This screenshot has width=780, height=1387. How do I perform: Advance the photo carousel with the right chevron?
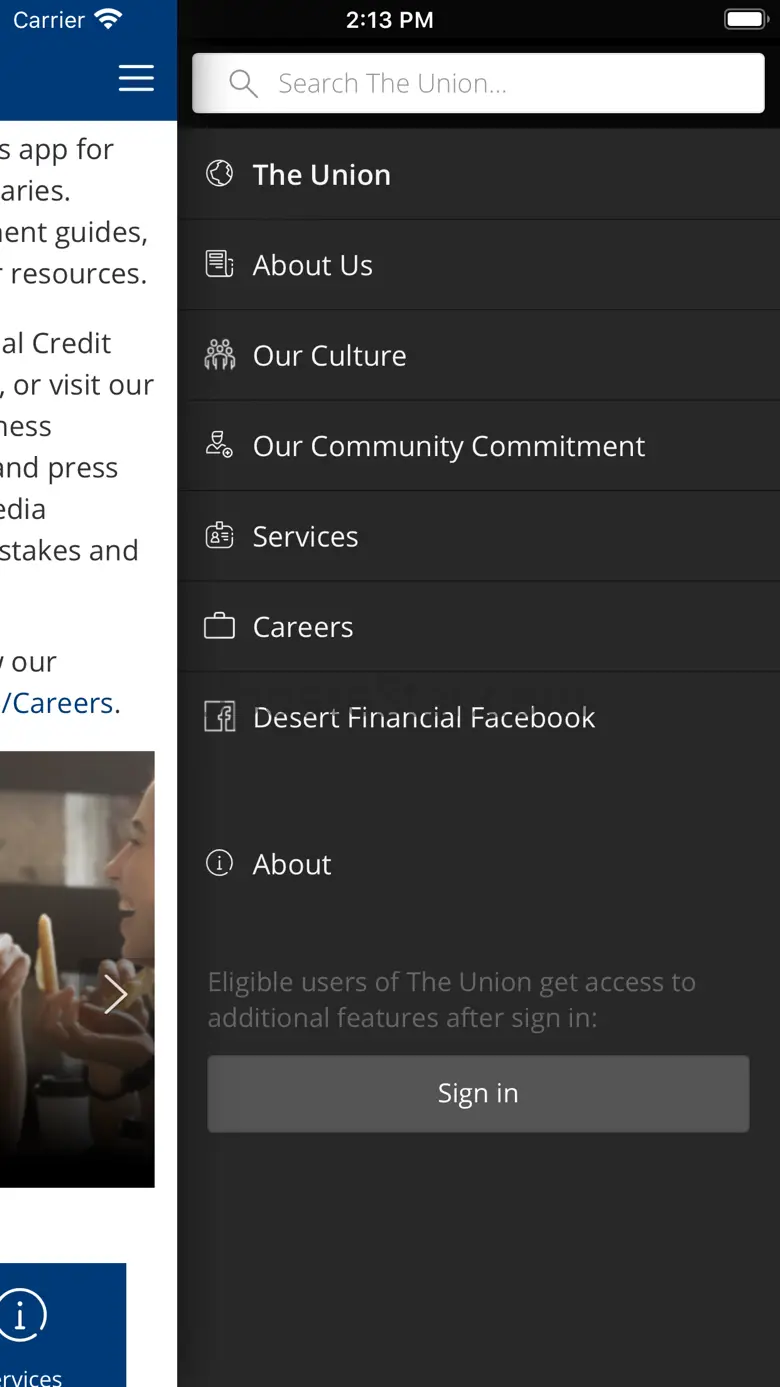click(116, 994)
